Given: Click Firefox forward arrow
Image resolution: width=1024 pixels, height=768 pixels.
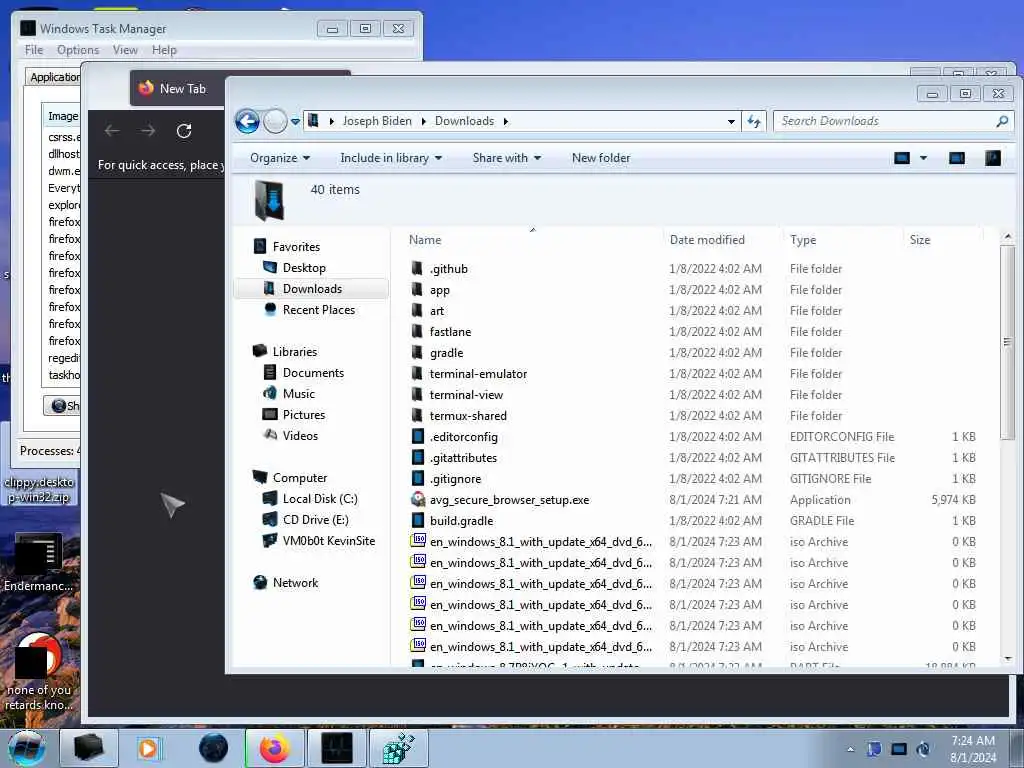Looking at the screenshot, I should [148, 131].
